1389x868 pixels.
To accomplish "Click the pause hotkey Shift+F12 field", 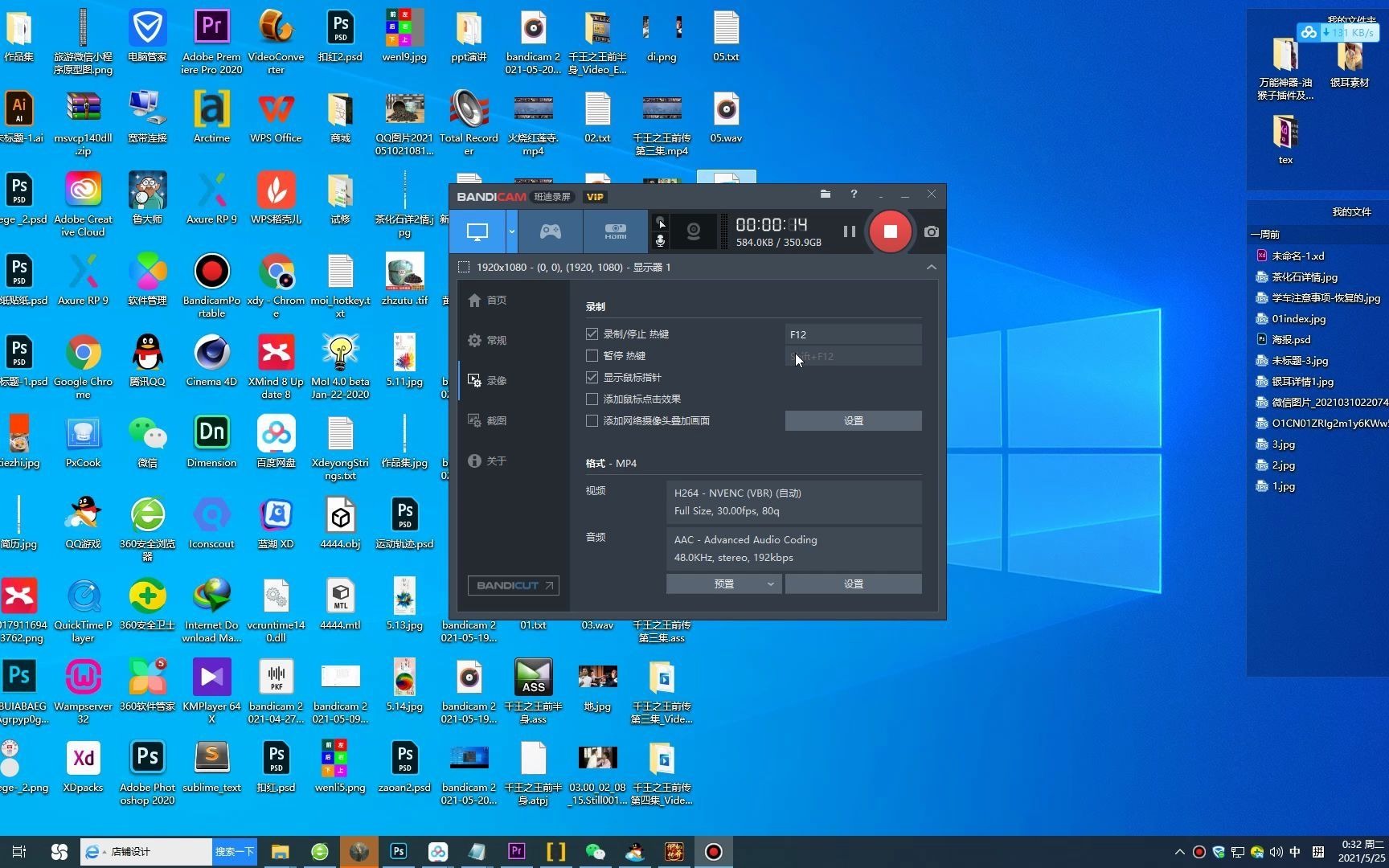I will pos(853,356).
